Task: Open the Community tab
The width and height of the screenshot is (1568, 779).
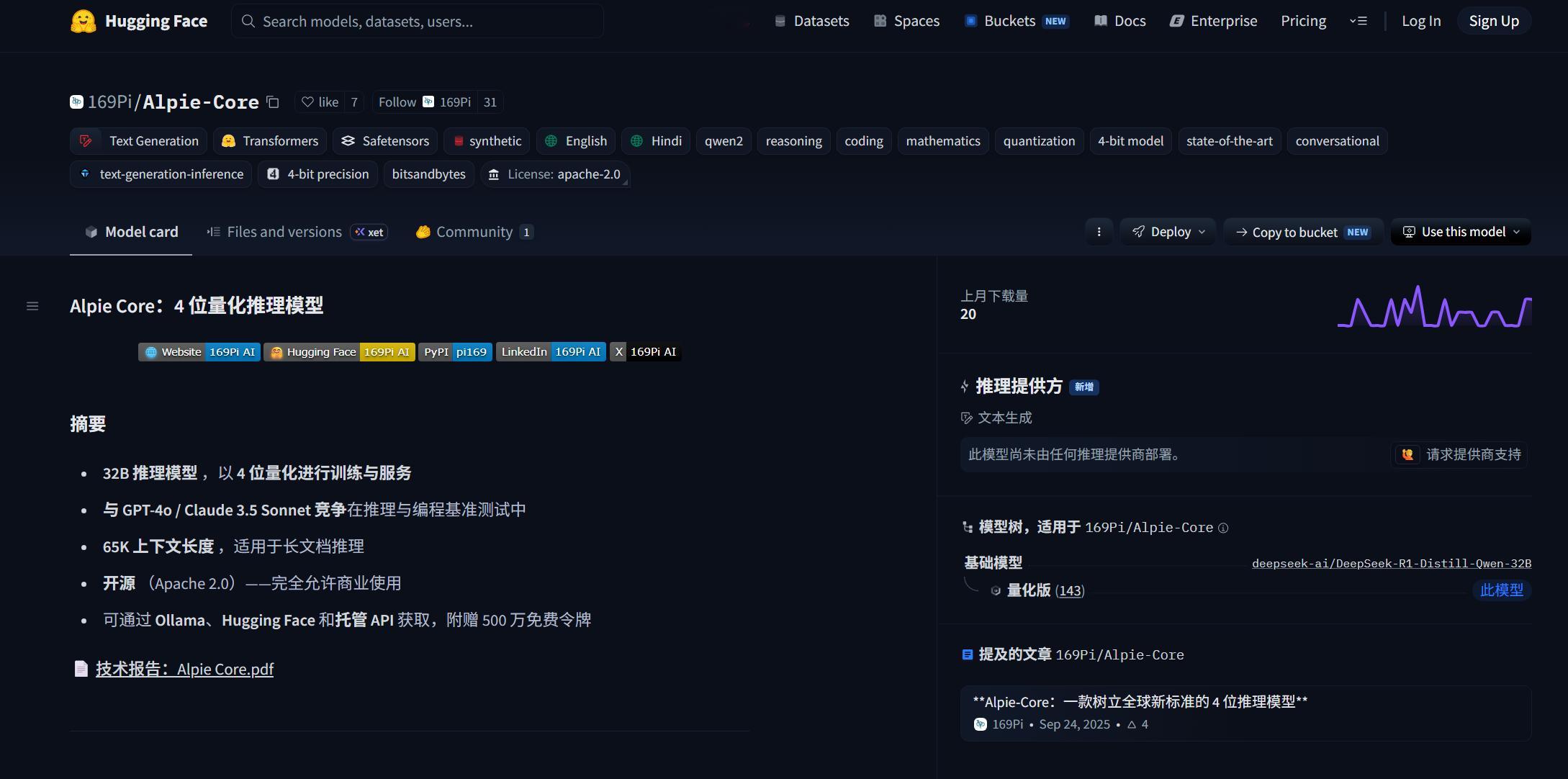Action: [474, 232]
